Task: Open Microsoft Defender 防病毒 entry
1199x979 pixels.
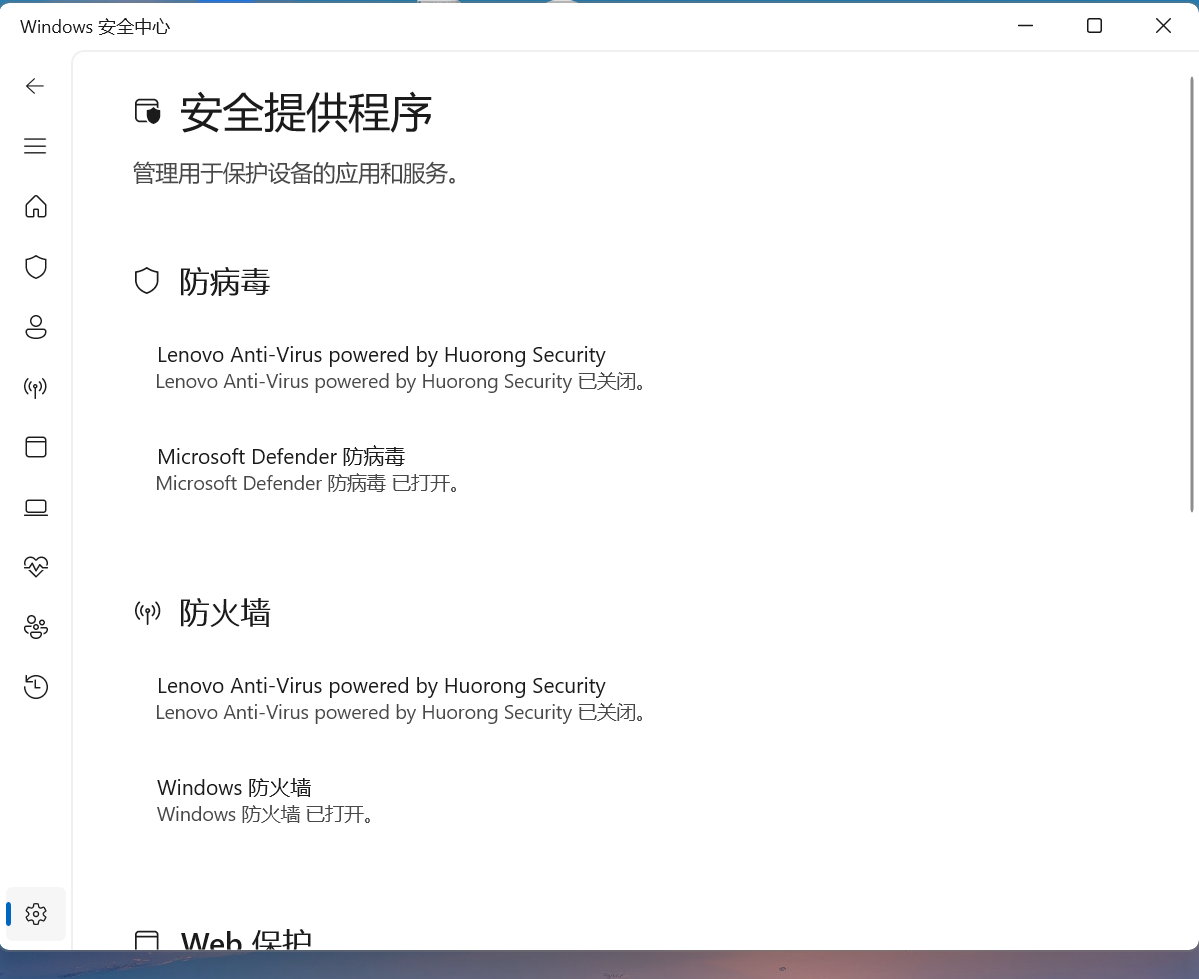Action: click(x=307, y=469)
